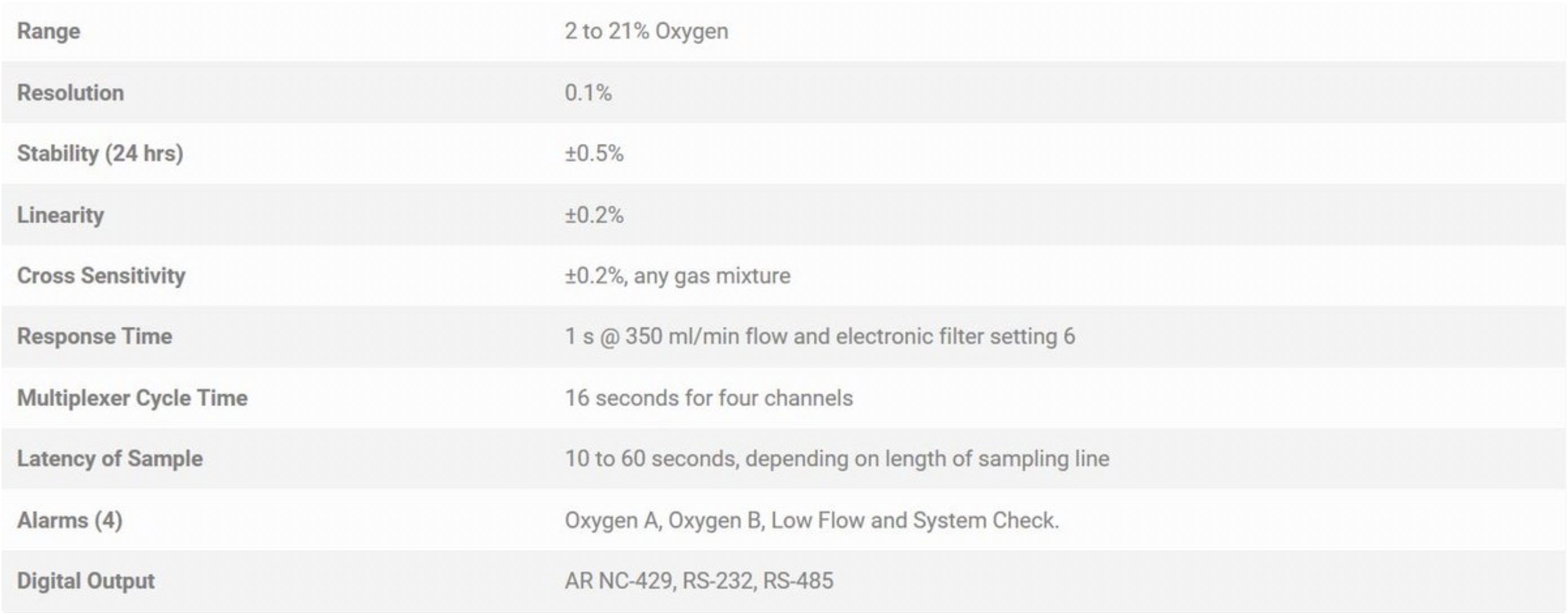Click the Response Time label
The image size is (1568, 613).
(x=94, y=336)
